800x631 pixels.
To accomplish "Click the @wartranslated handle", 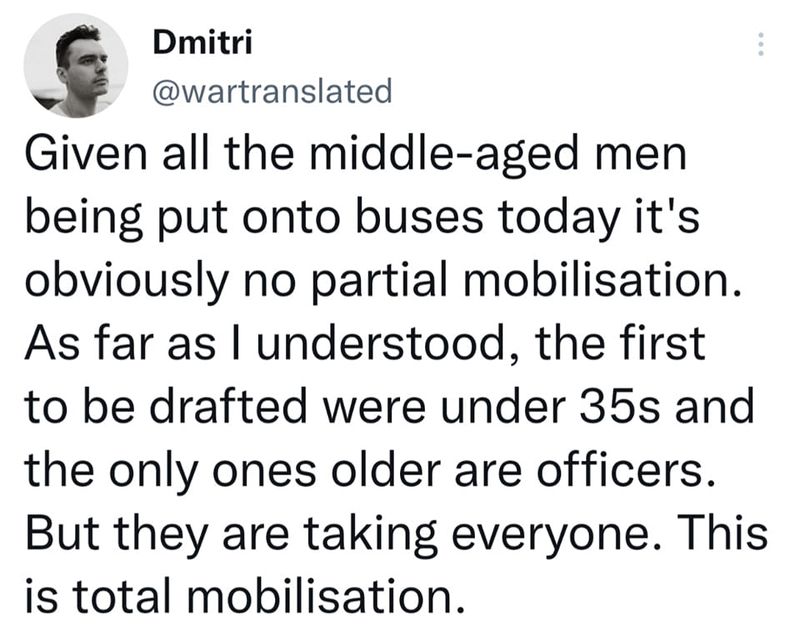I will [271, 92].
